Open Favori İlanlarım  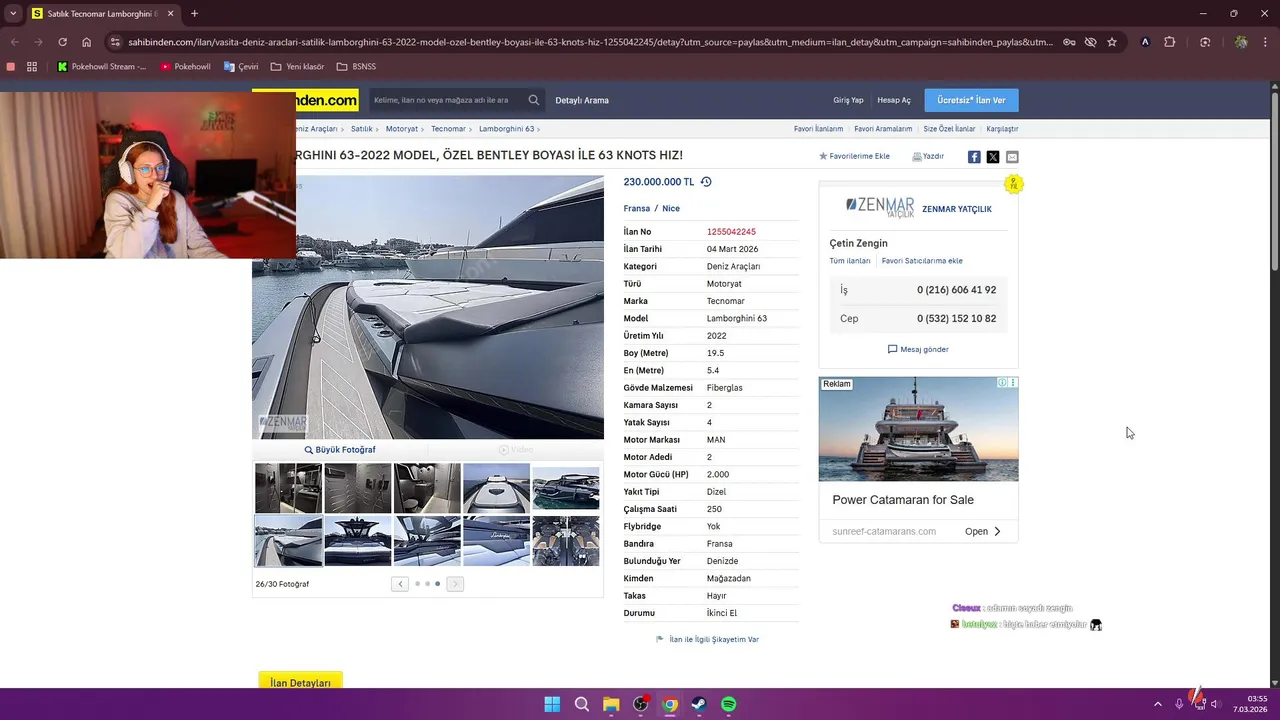(x=818, y=129)
